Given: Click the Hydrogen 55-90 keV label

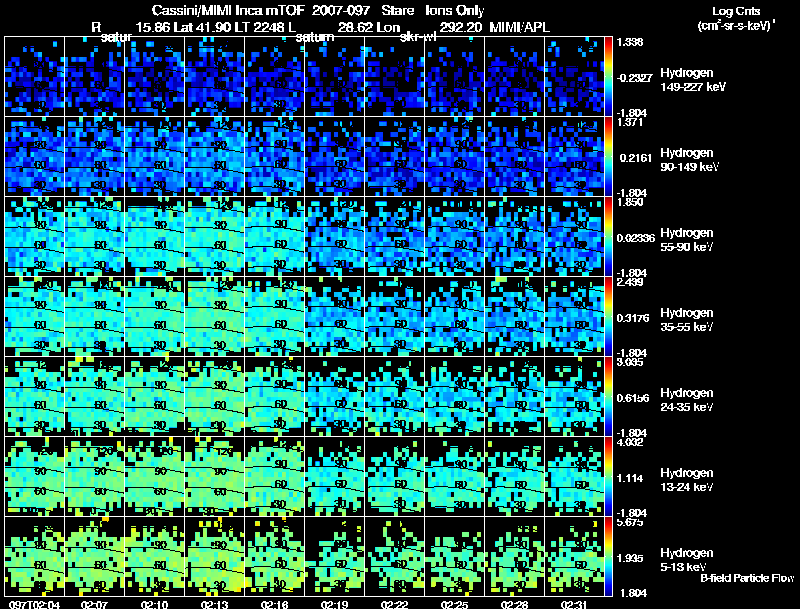Looking at the screenshot, I should click(687, 240).
